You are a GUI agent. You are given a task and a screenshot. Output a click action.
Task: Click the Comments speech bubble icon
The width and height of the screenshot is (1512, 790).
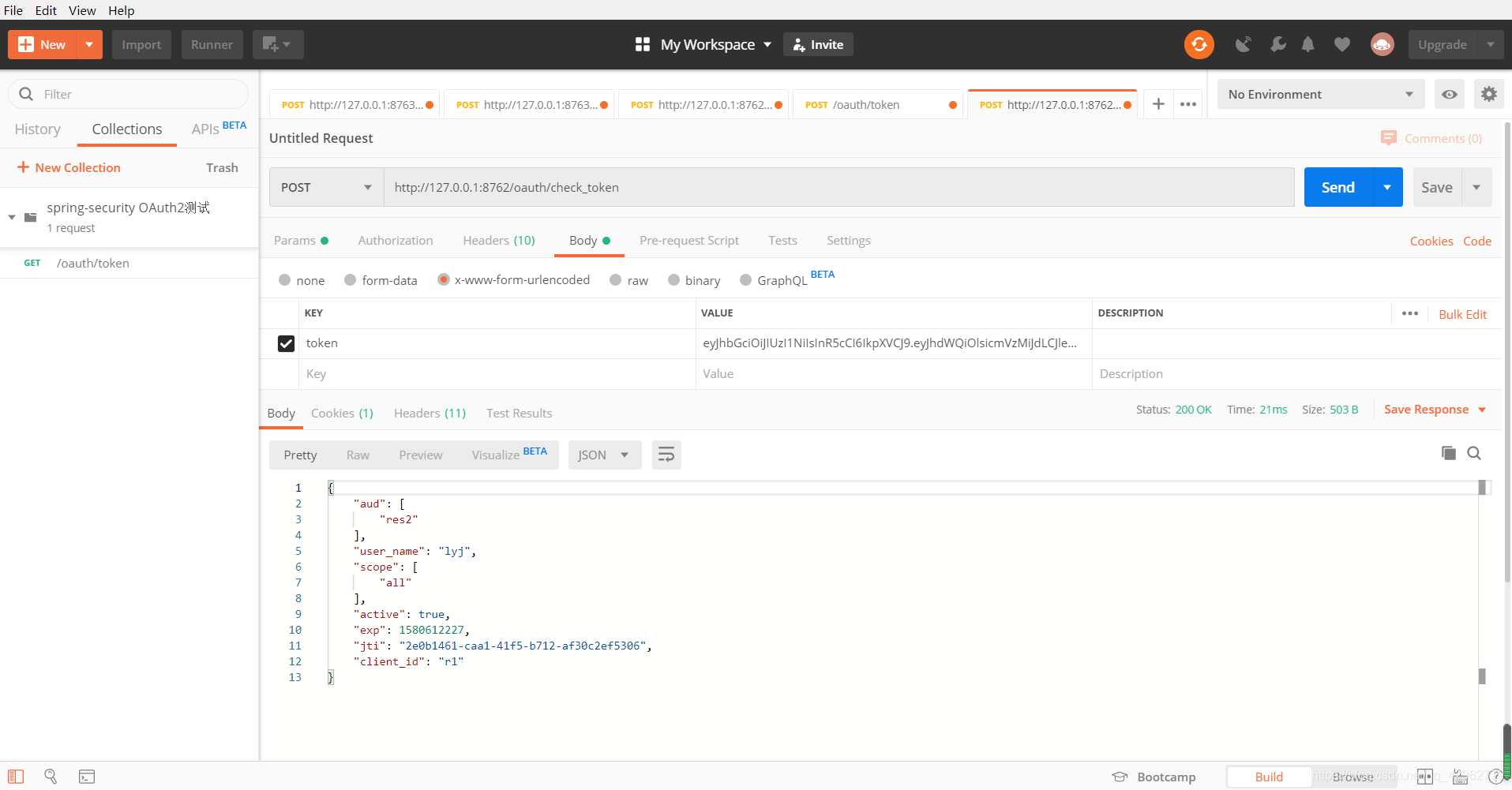coord(1389,138)
